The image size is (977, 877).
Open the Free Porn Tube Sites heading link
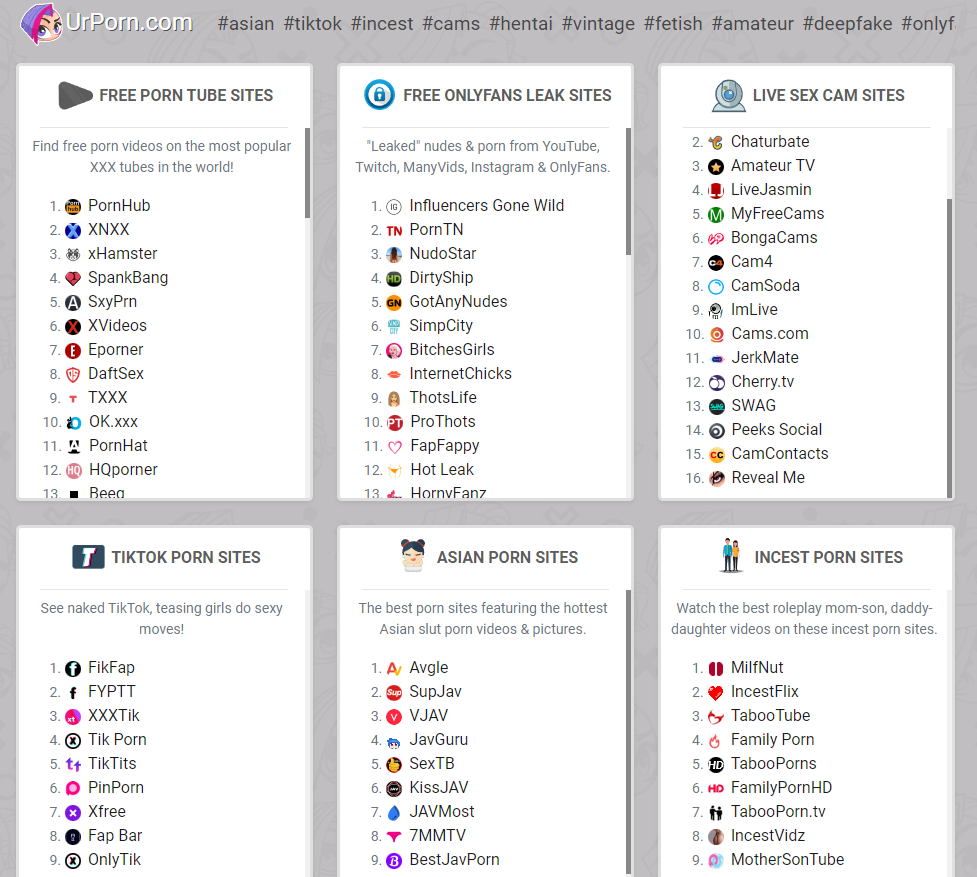pyautogui.click(x=186, y=95)
